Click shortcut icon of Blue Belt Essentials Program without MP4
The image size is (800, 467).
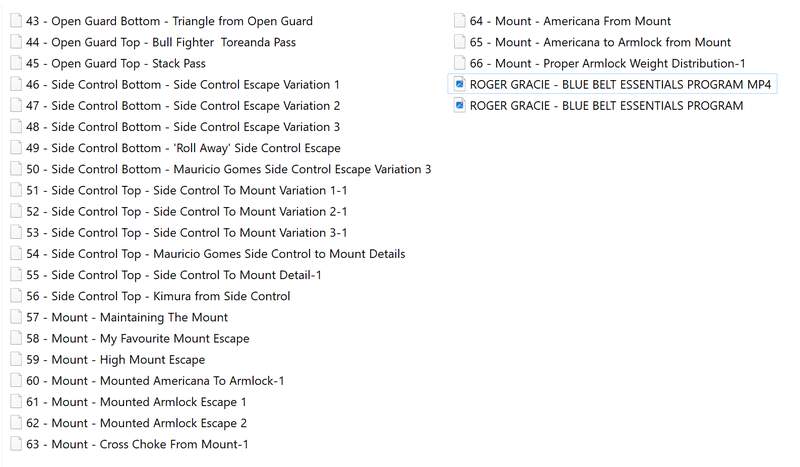[x=459, y=106]
